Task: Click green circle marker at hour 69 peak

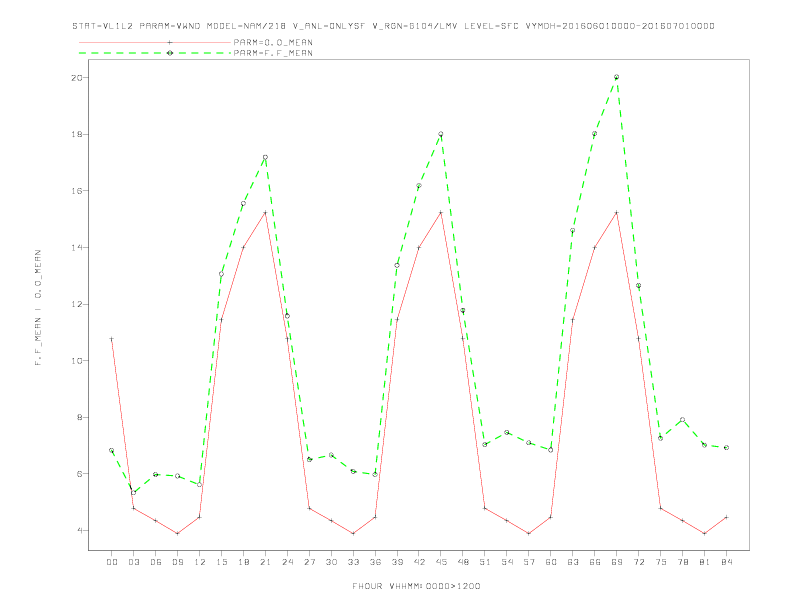Action: pyautogui.click(x=617, y=77)
